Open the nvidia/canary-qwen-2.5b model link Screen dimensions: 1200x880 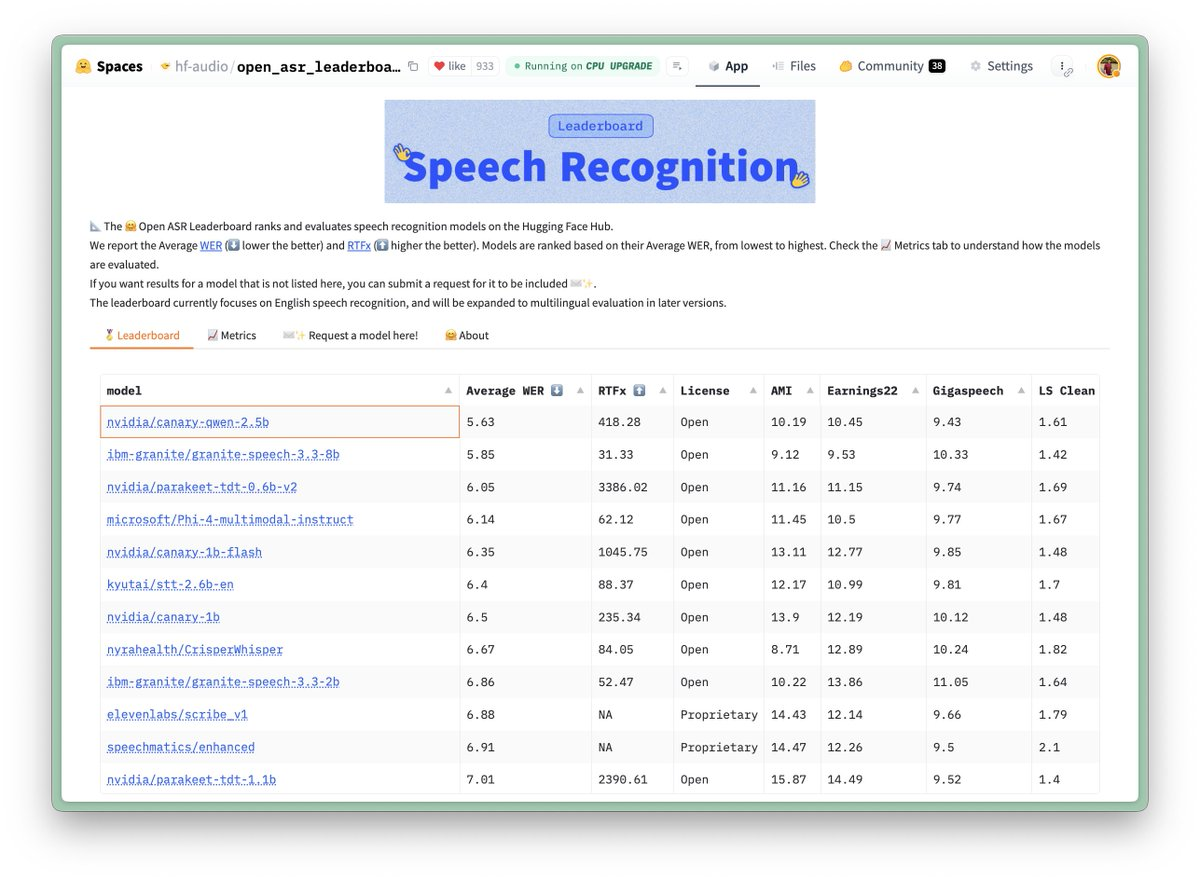coord(188,422)
